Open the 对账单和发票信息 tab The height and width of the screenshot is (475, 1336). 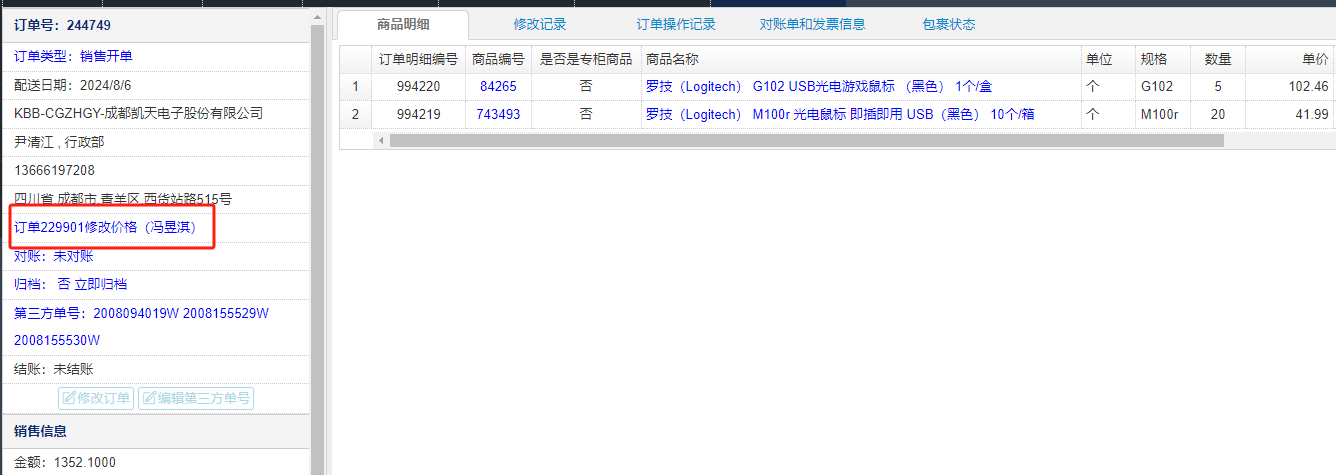(x=812, y=24)
